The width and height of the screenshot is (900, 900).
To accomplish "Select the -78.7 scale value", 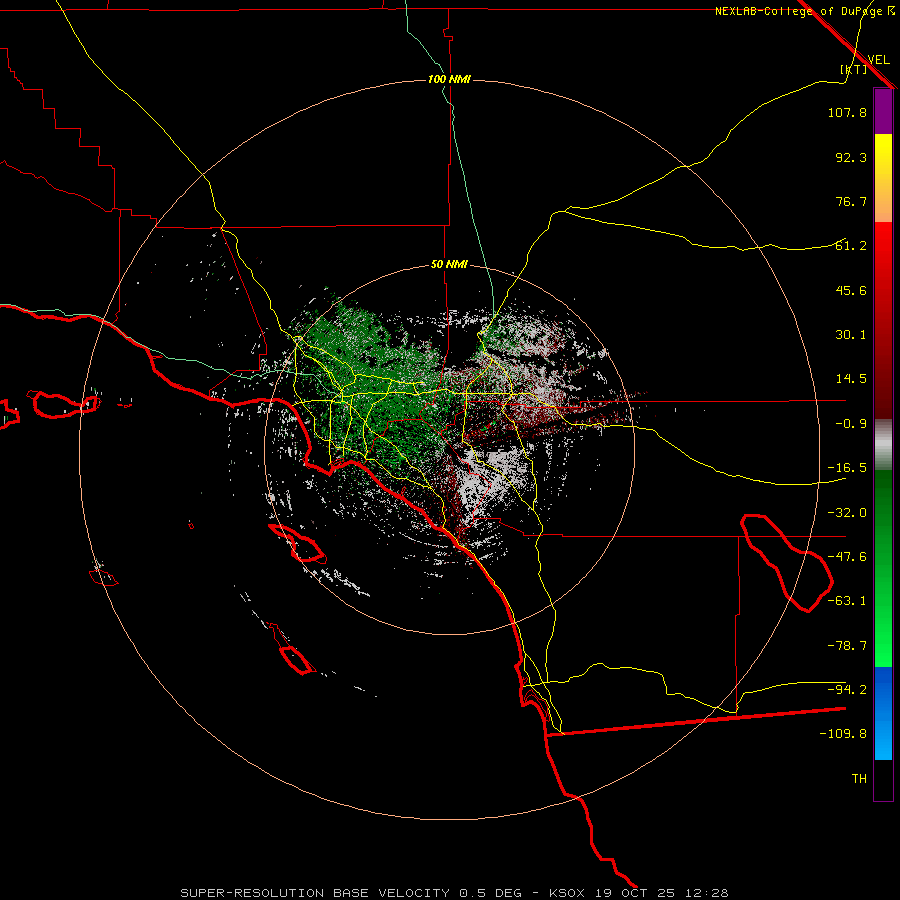I will 847,646.
